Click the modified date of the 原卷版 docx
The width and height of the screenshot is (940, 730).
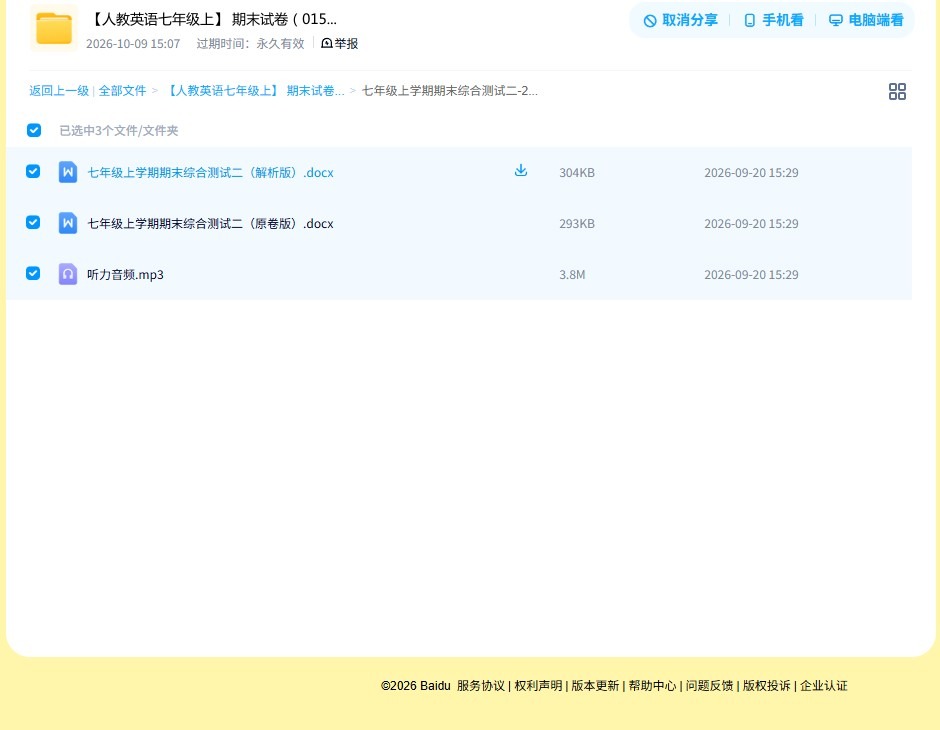(x=751, y=224)
